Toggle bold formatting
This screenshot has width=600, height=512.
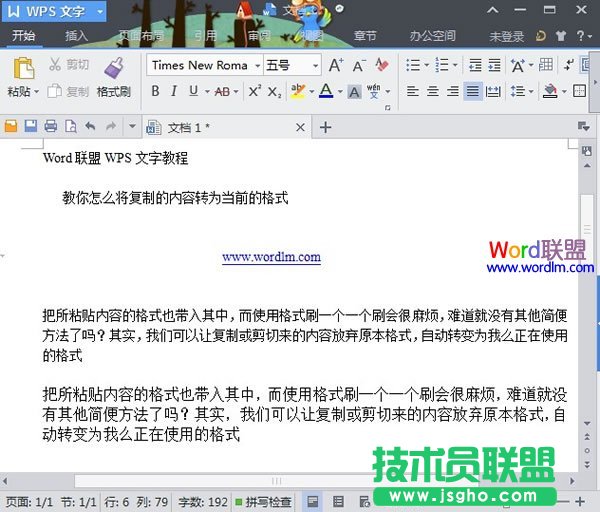155,91
